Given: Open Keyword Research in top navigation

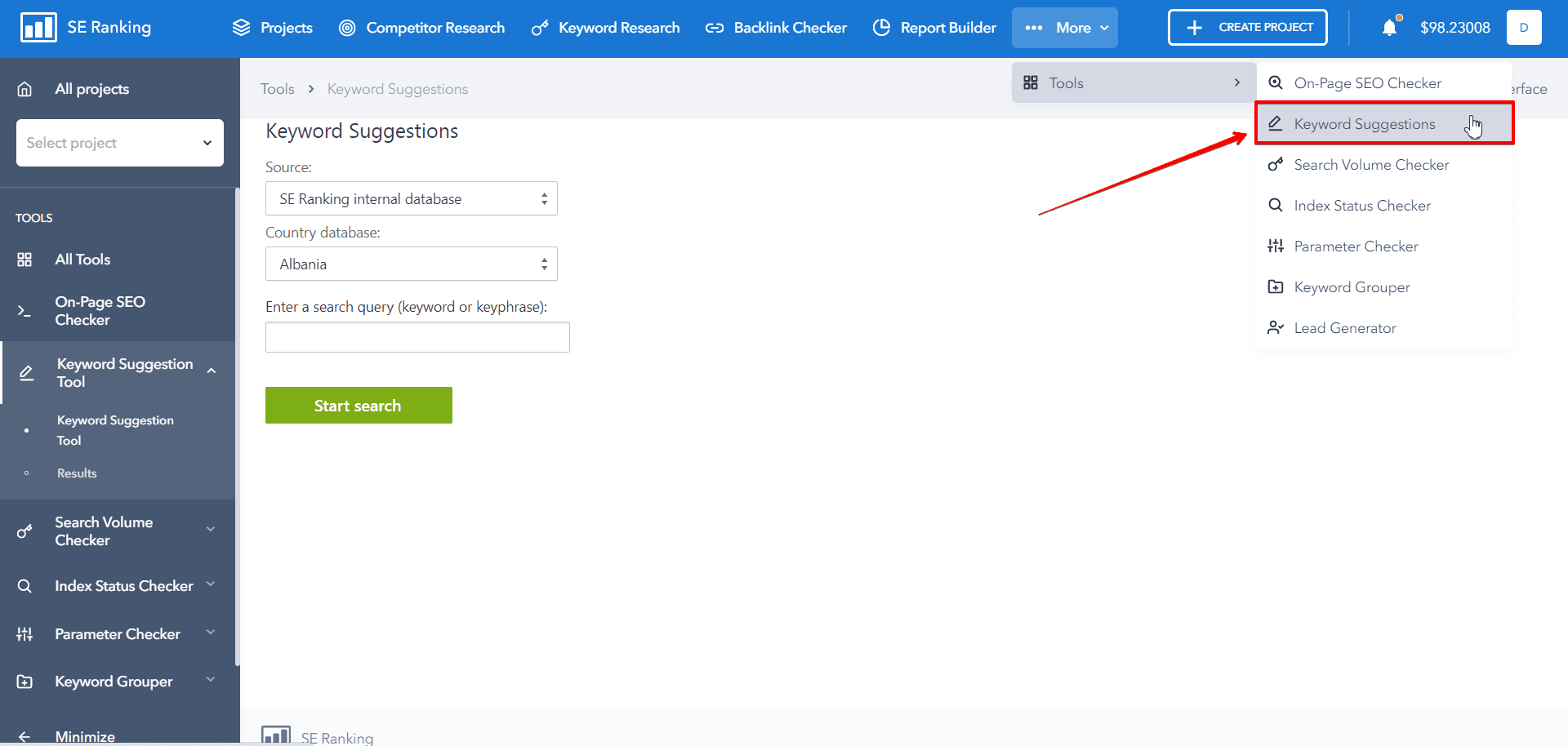Looking at the screenshot, I should [605, 28].
